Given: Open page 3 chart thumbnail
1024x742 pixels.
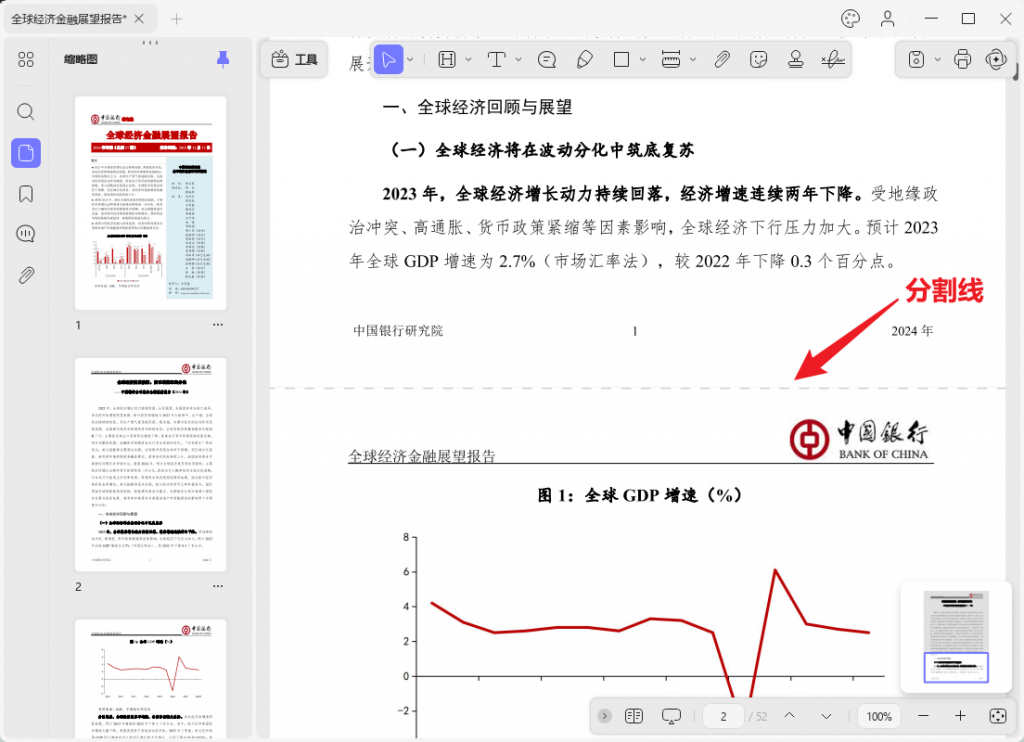Looking at the screenshot, I should (151, 680).
